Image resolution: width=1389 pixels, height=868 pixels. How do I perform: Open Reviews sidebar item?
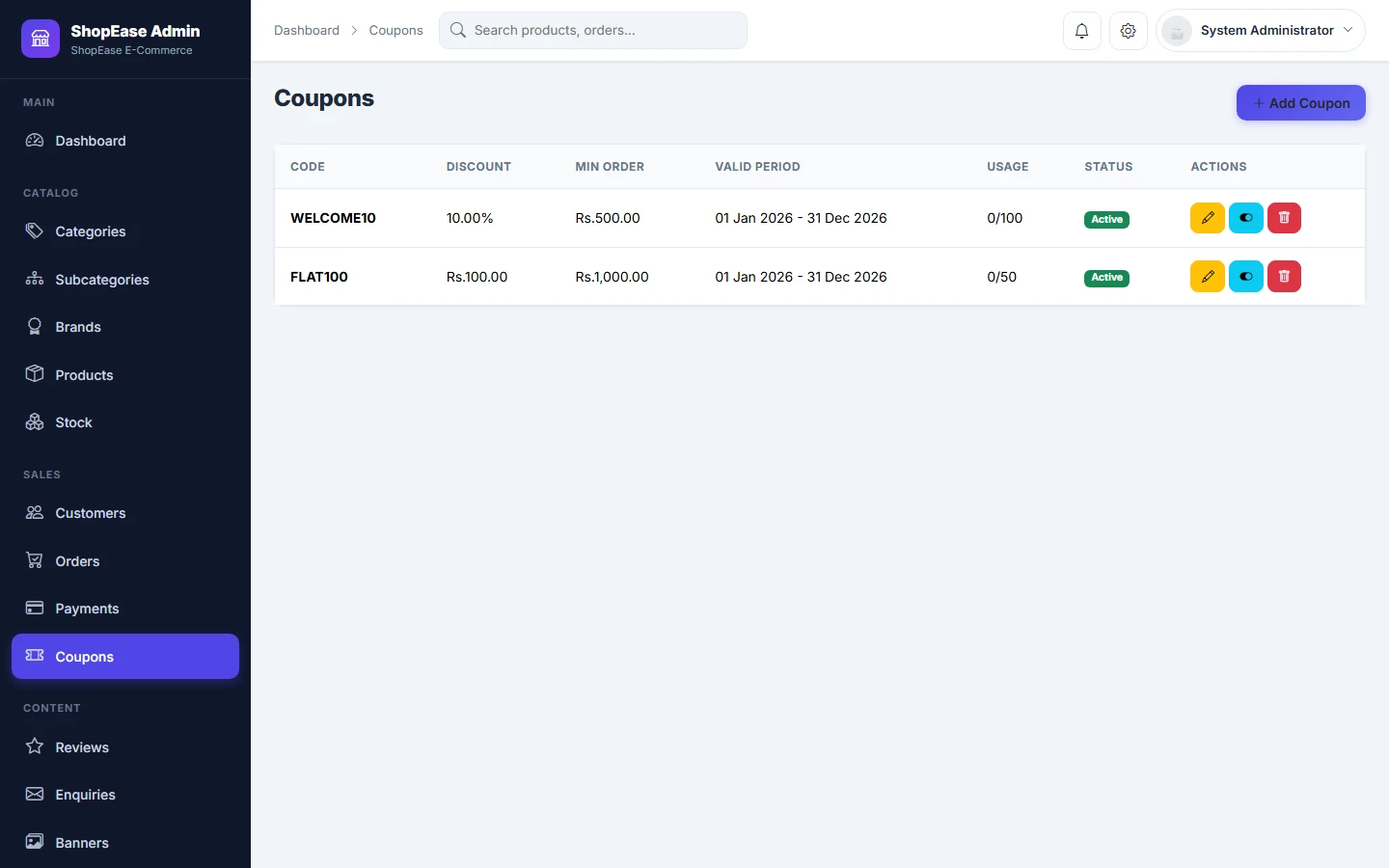click(125, 747)
